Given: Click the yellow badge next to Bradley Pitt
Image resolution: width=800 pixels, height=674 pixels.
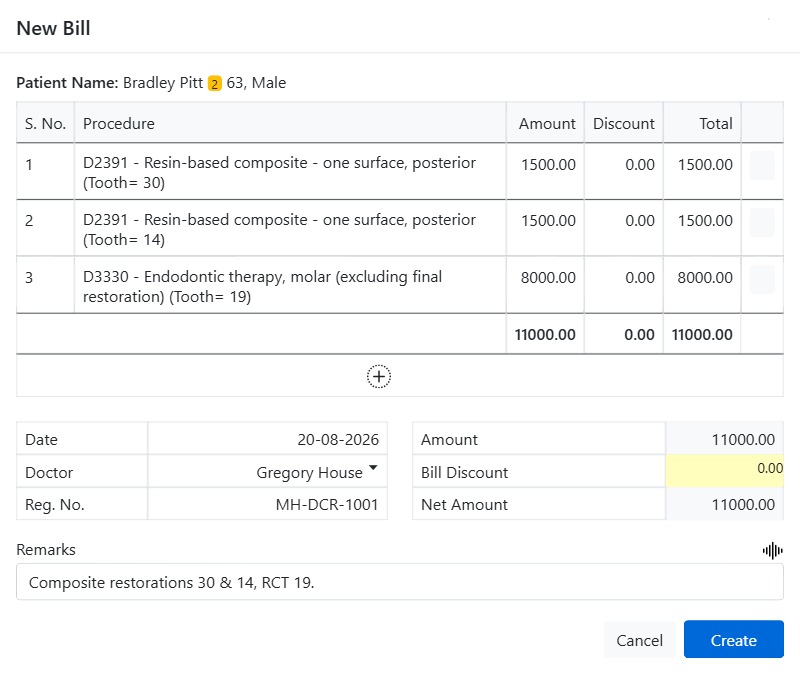Looking at the screenshot, I should pos(215,83).
